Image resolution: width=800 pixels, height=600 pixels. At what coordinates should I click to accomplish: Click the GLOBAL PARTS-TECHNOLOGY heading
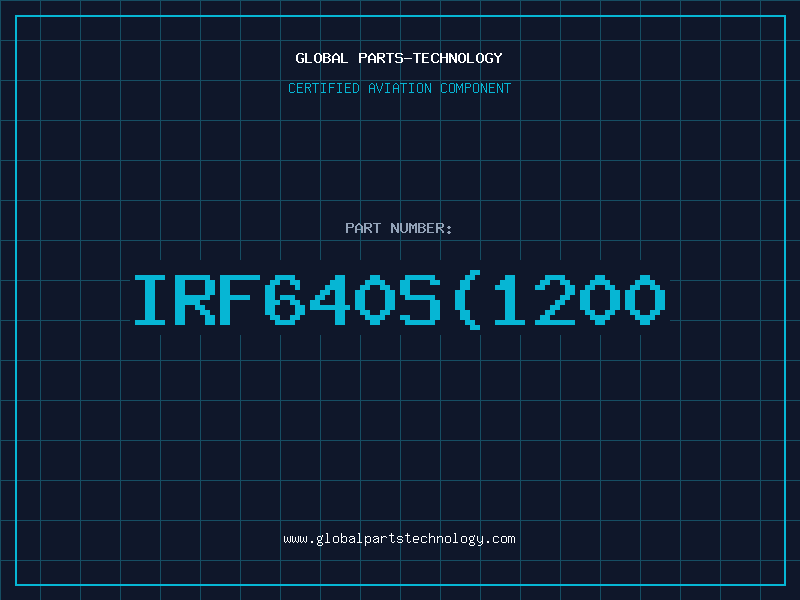pos(399,58)
